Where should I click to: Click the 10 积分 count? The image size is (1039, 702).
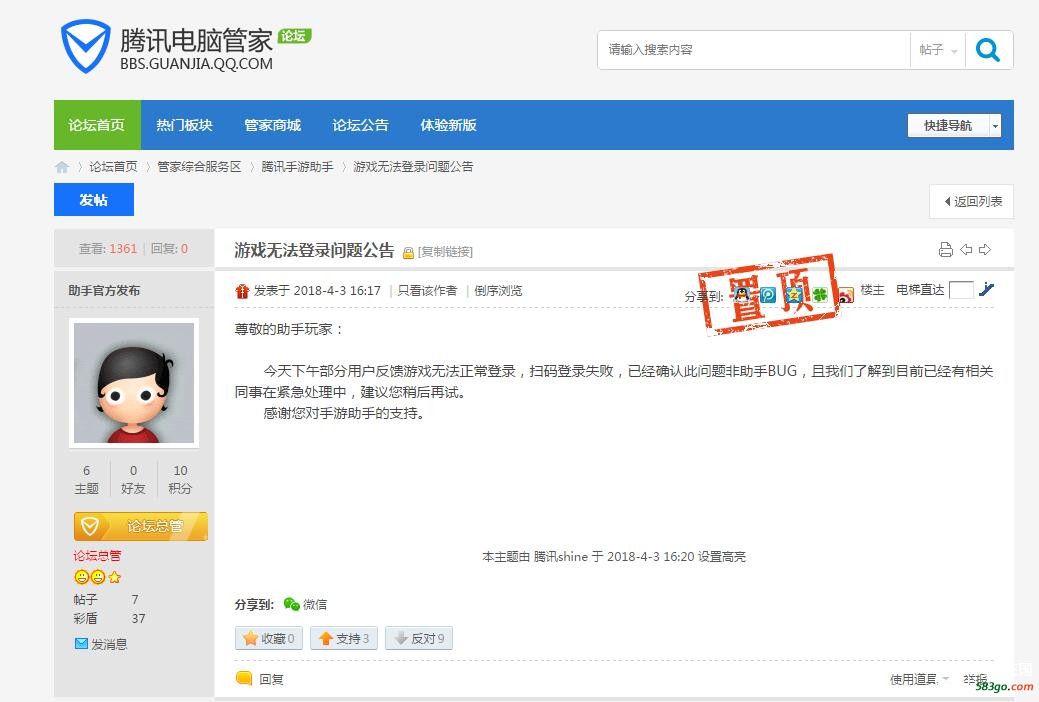[x=180, y=479]
